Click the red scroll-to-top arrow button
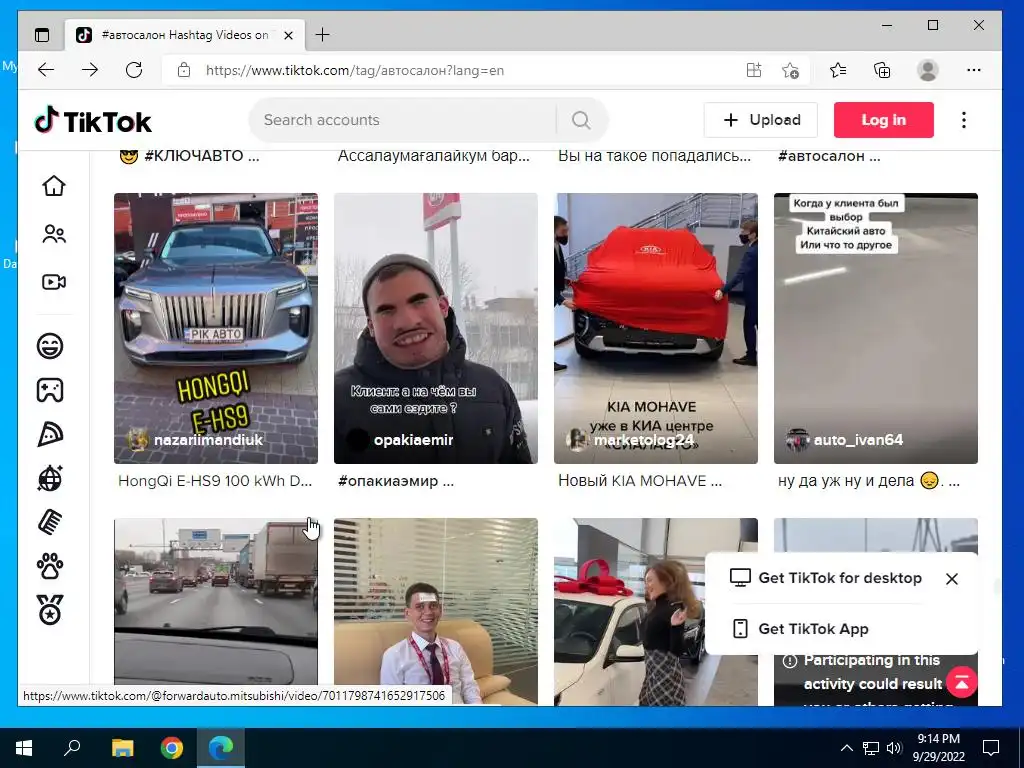 coord(962,682)
